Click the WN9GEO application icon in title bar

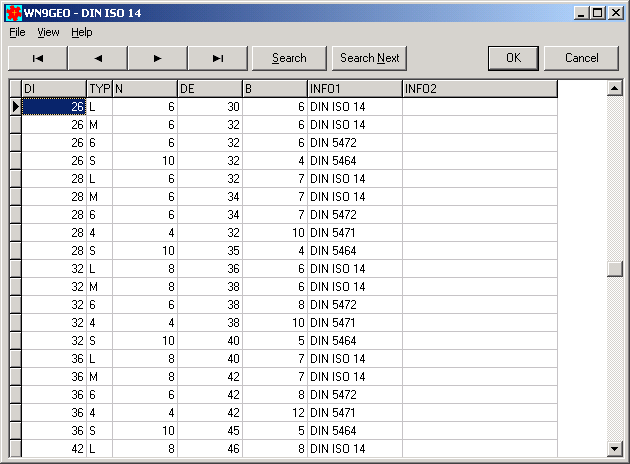[x=12, y=12]
